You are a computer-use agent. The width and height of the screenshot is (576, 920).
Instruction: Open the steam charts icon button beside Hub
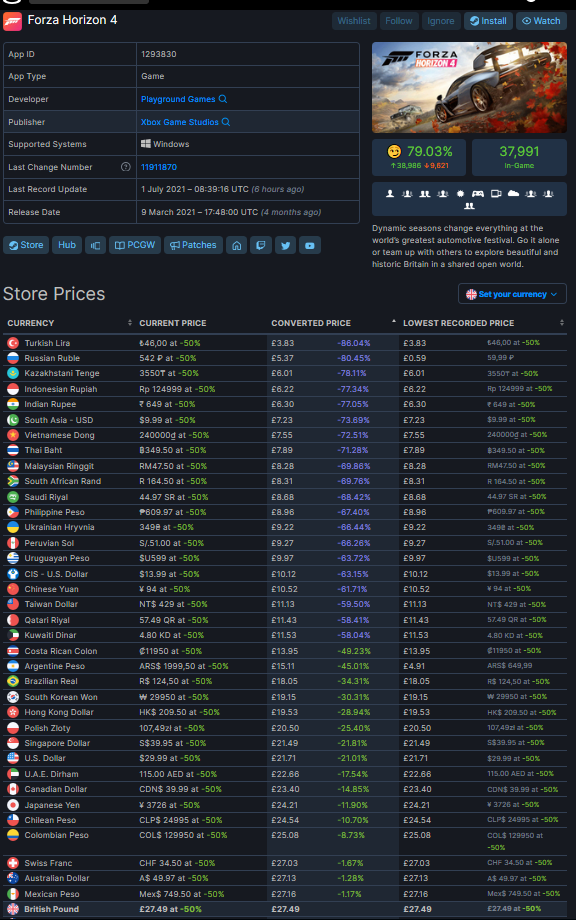[x=95, y=245]
